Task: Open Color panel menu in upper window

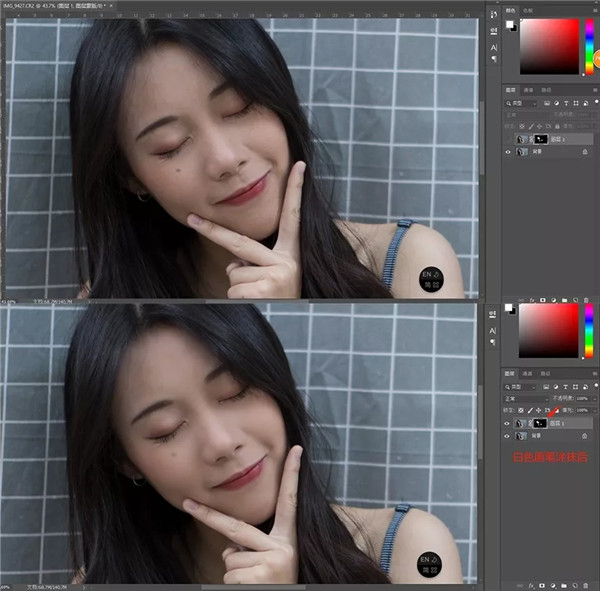Action: [x=595, y=10]
